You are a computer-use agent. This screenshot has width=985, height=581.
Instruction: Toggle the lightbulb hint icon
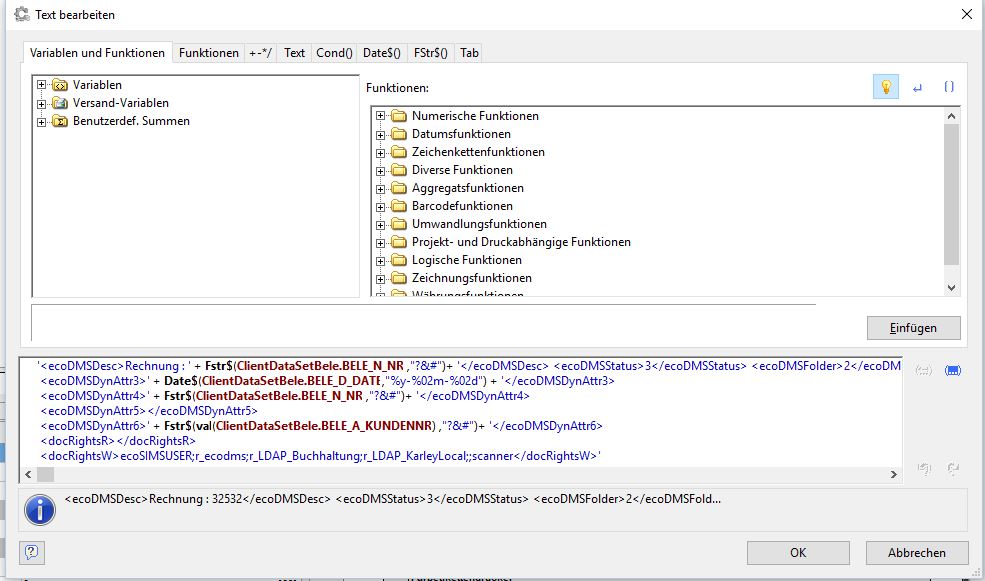pyautogui.click(x=886, y=87)
